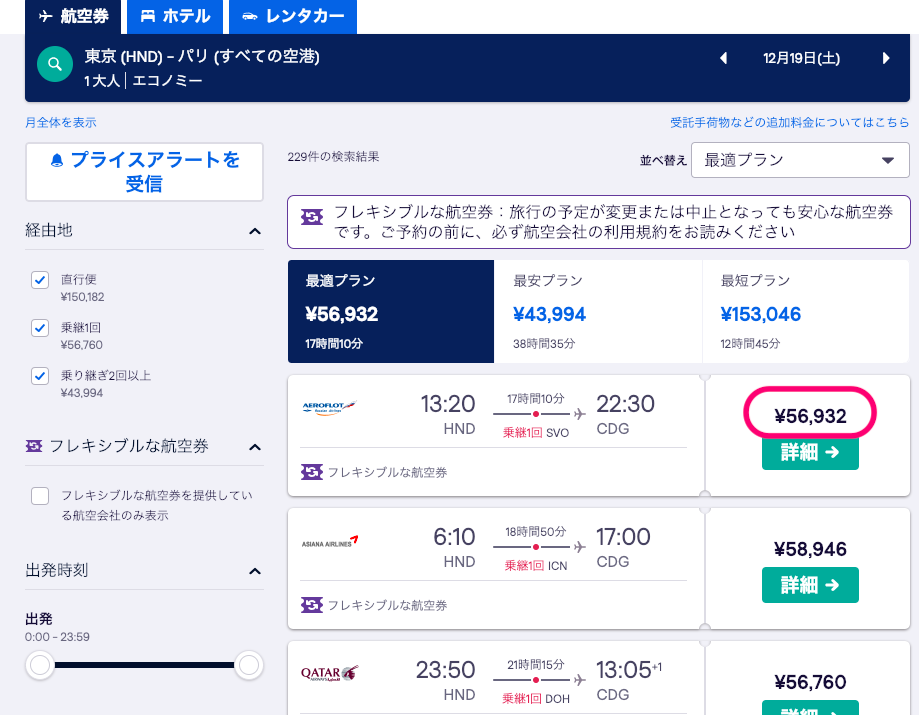919x715 pixels.
Task: Click the left departure time slider handle
Action: 40,665
